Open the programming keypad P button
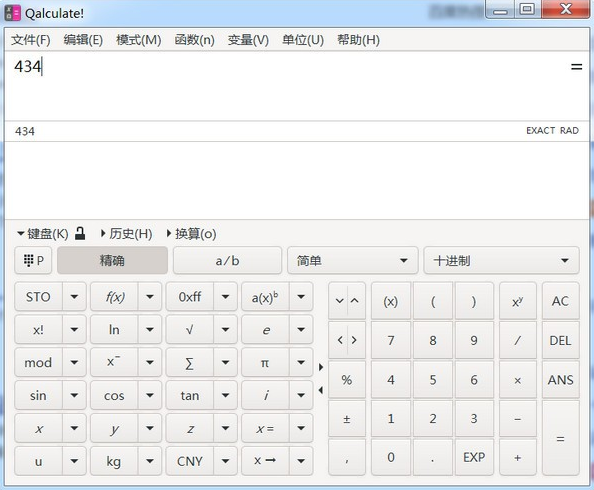The width and height of the screenshot is (594, 490). 33,260
